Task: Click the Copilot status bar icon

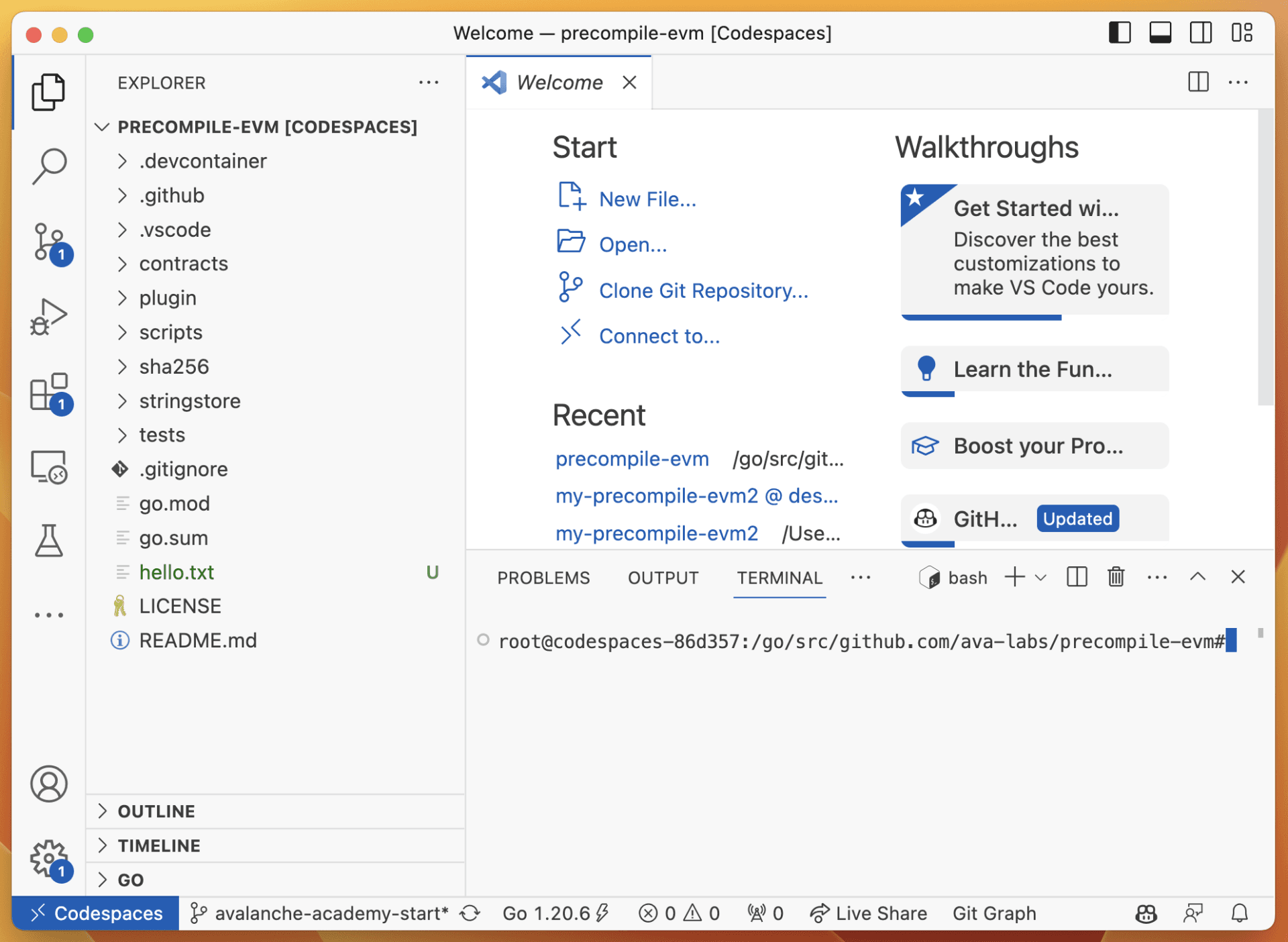Action: pyautogui.click(x=1146, y=913)
